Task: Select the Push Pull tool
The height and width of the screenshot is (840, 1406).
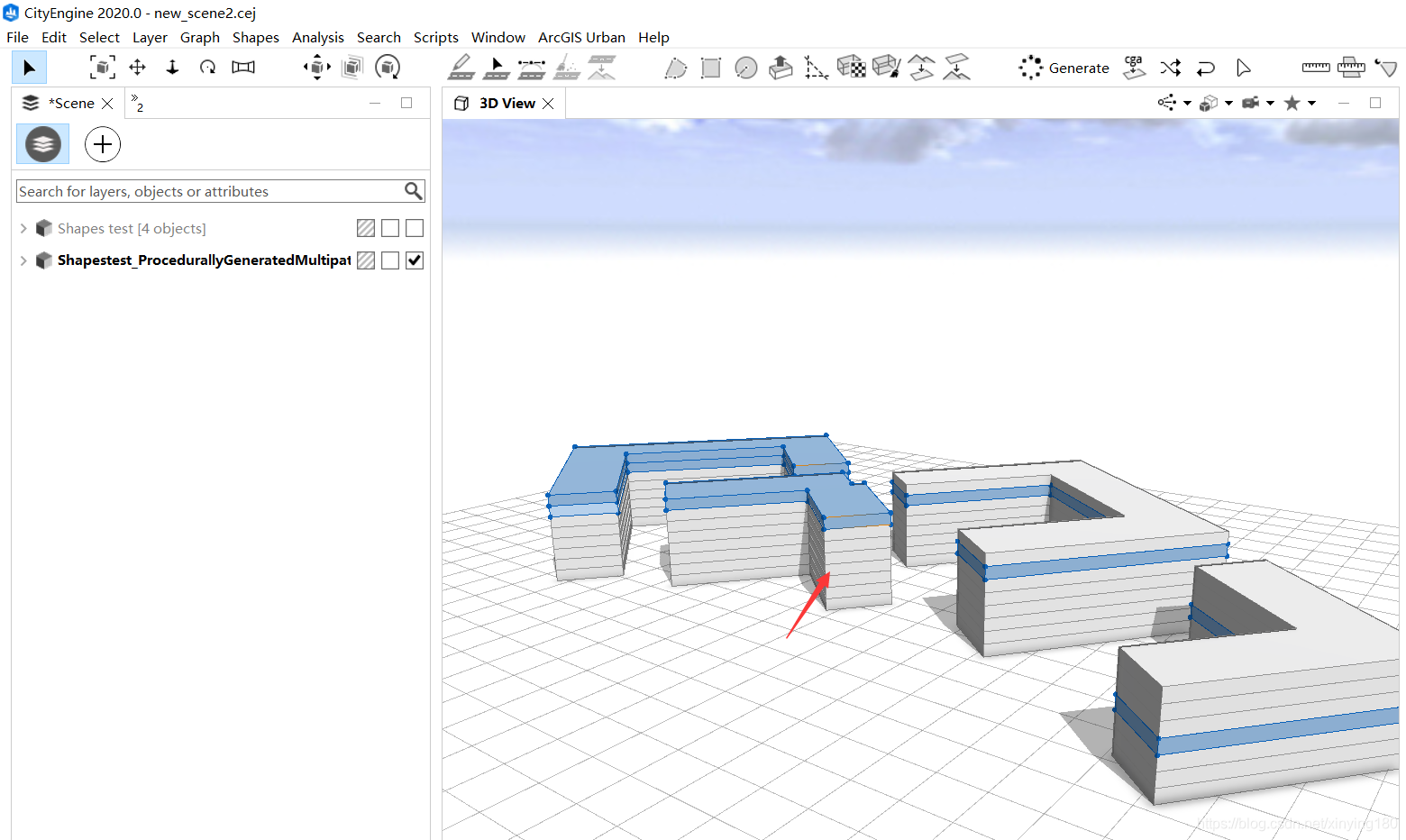Action: pos(781,68)
